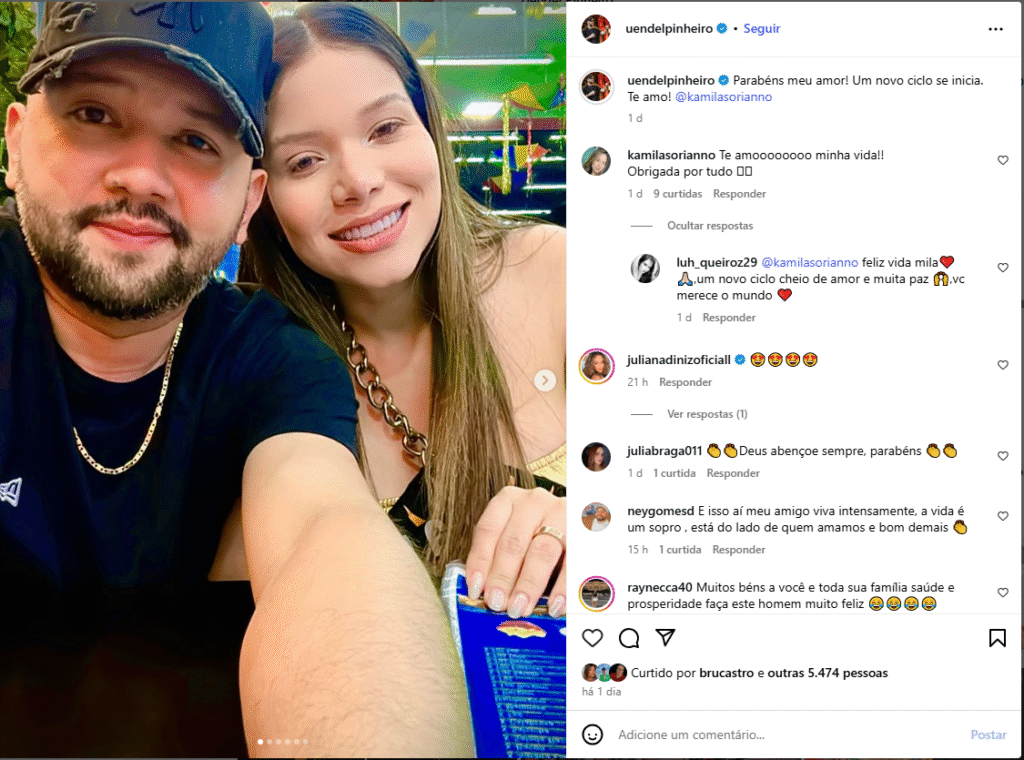Like kamilasorianno's comment

coord(1002,160)
